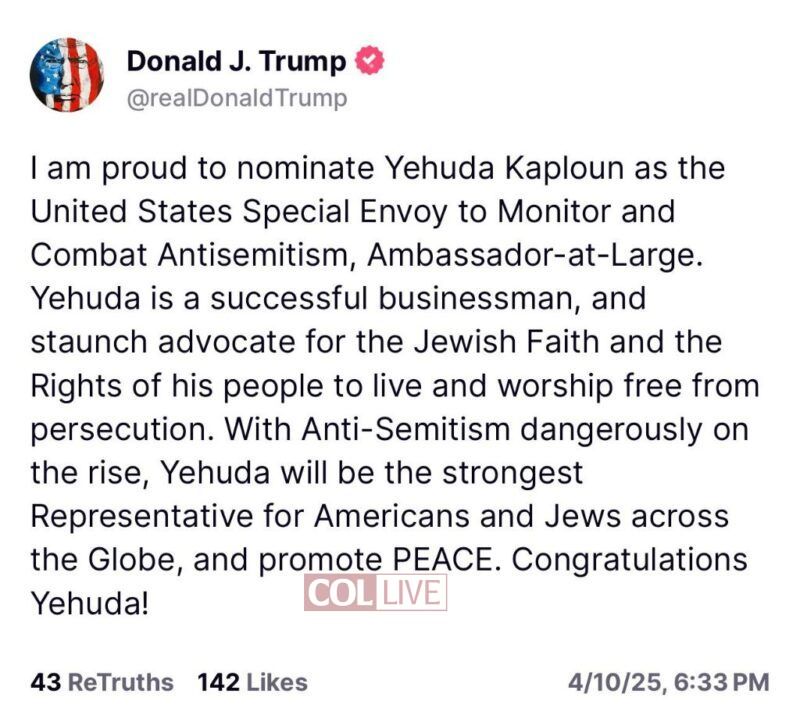Click the @realDonaldTrump handle
Viewport: 800px width, 723px height.
pyautogui.click(x=237, y=98)
